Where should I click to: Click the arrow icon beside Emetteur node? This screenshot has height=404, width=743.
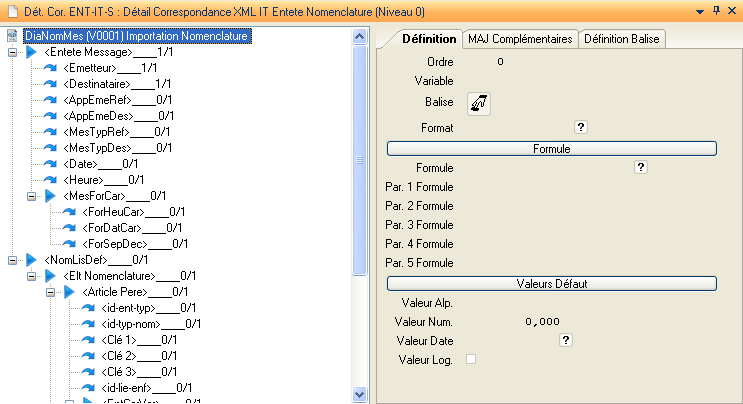(50, 67)
